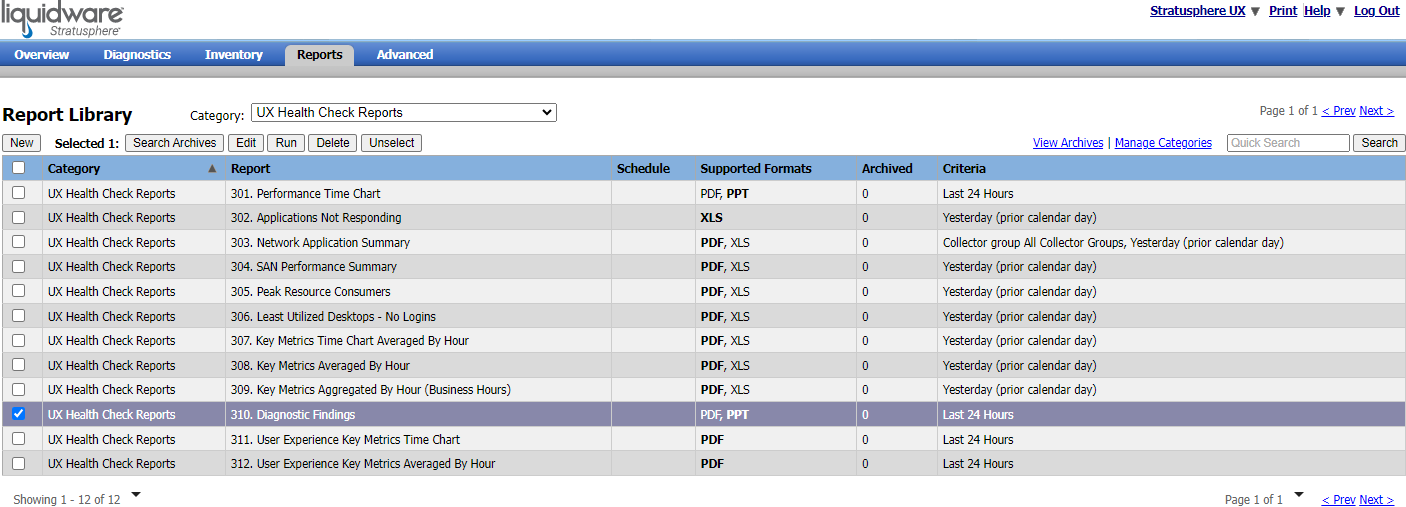Select the 311. User Experience Key Metrics Time Chart row
The width and height of the screenshot is (1406, 507).
(703, 439)
